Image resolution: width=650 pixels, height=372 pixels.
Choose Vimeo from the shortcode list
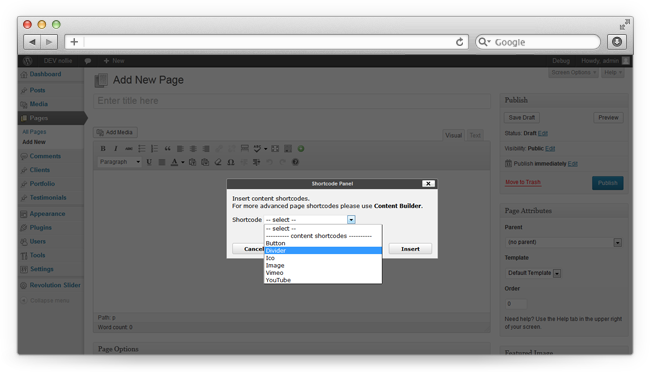pyautogui.click(x=323, y=273)
